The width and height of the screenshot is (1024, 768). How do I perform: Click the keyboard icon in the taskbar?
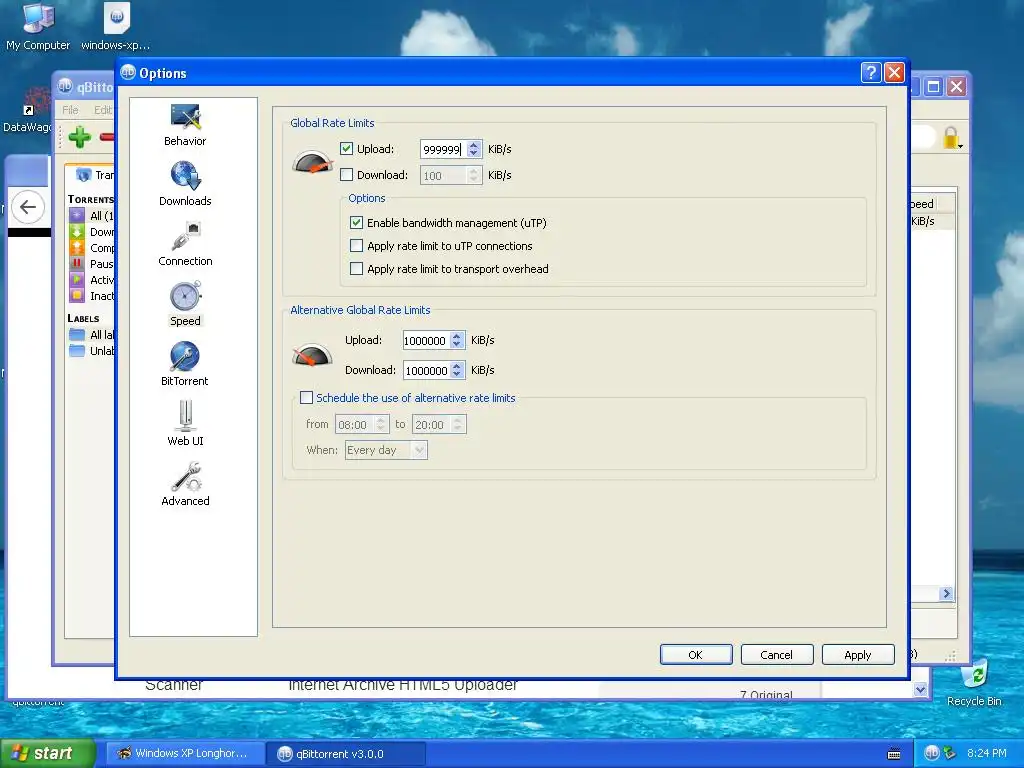pyautogui.click(x=894, y=754)
